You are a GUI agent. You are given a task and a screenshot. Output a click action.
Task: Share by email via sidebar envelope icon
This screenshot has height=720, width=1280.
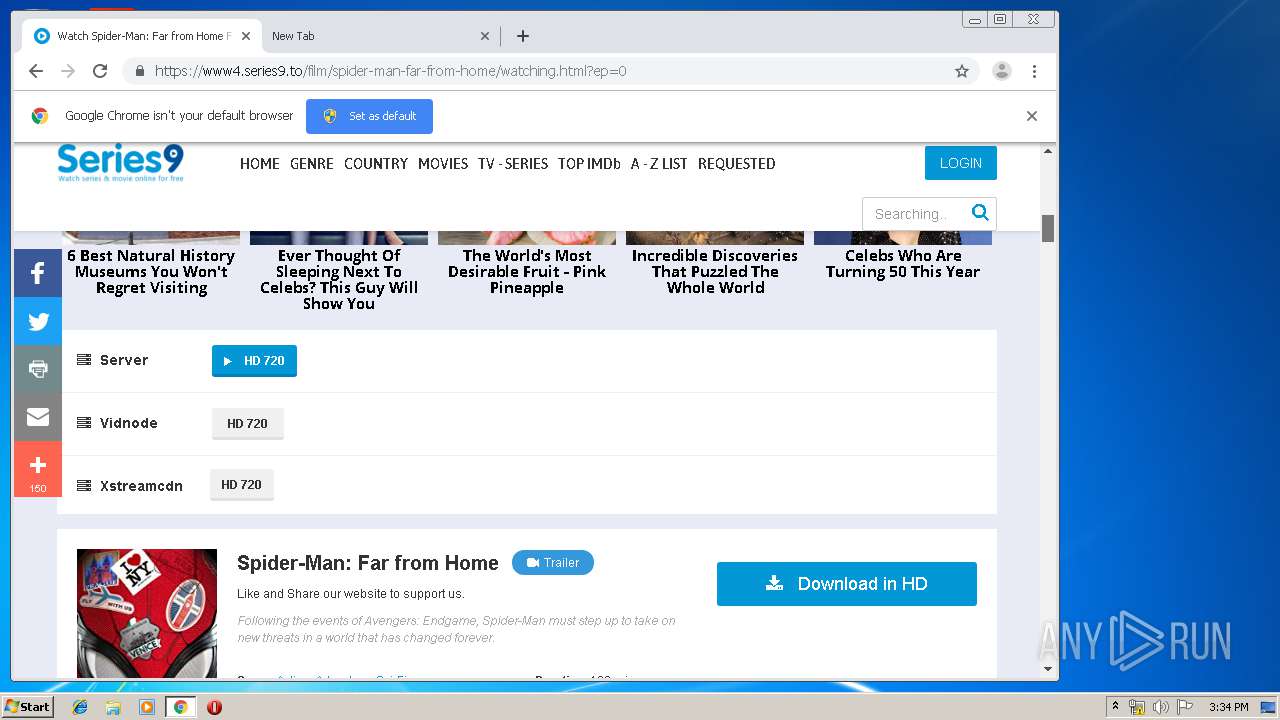pos(38,417)
